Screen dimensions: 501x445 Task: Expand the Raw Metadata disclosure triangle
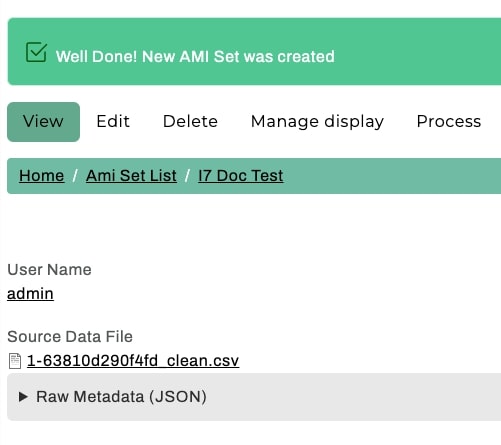click(x=23, y=397)
